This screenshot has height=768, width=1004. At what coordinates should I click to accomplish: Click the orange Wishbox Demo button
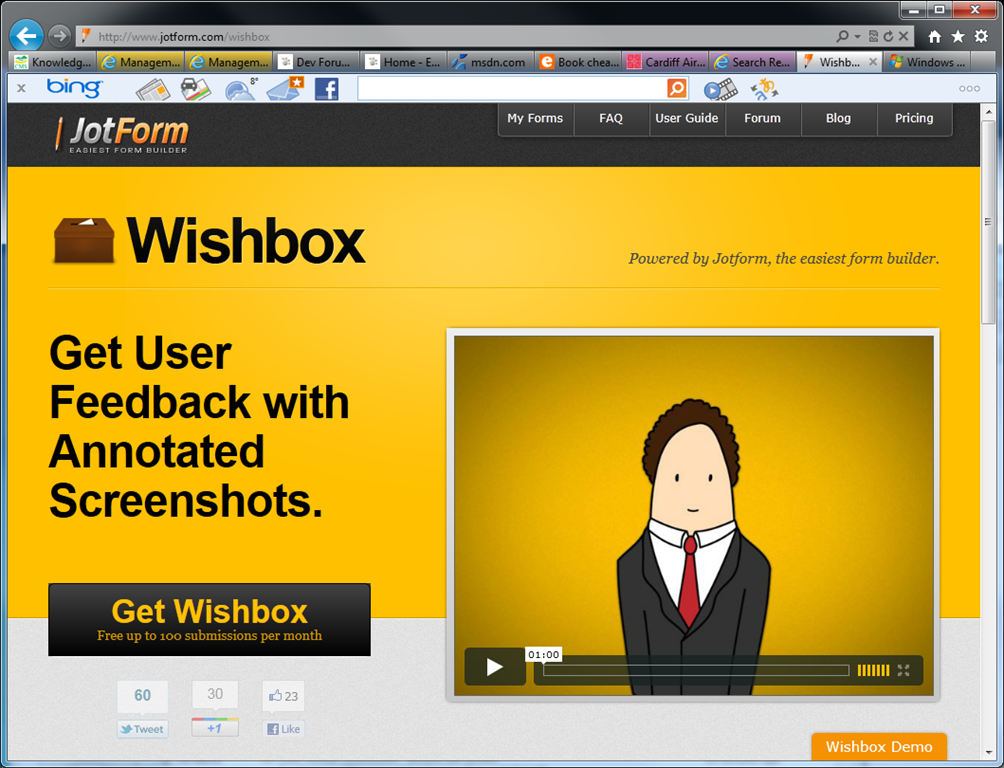878,747
